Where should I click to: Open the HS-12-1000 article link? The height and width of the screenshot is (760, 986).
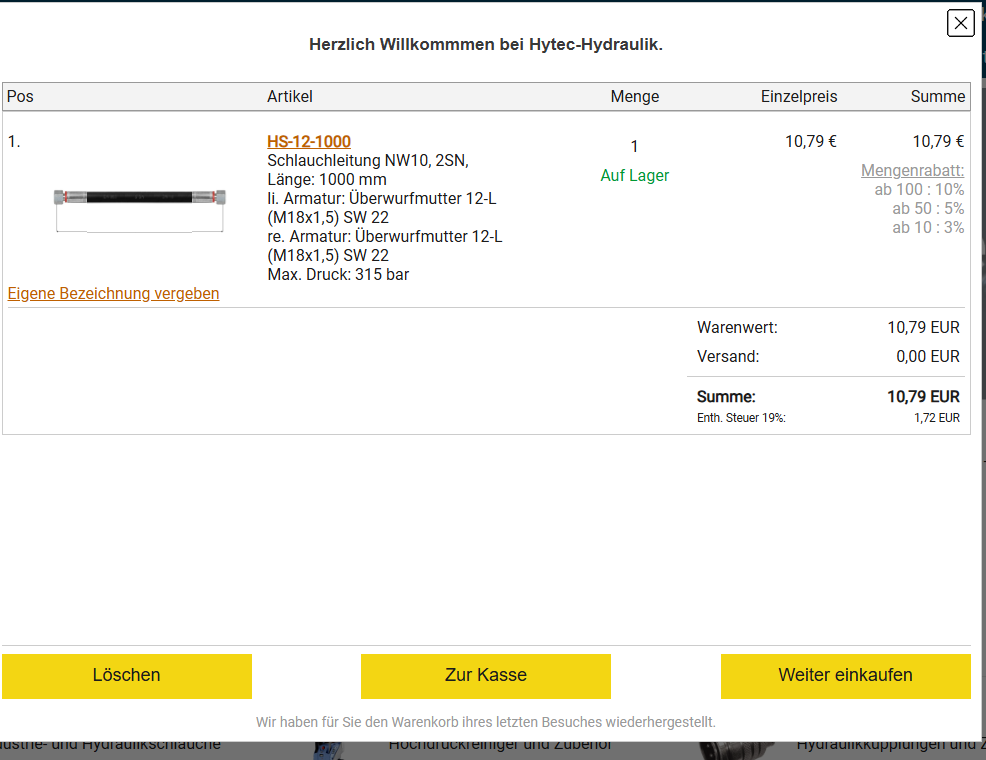pos(309,142)
